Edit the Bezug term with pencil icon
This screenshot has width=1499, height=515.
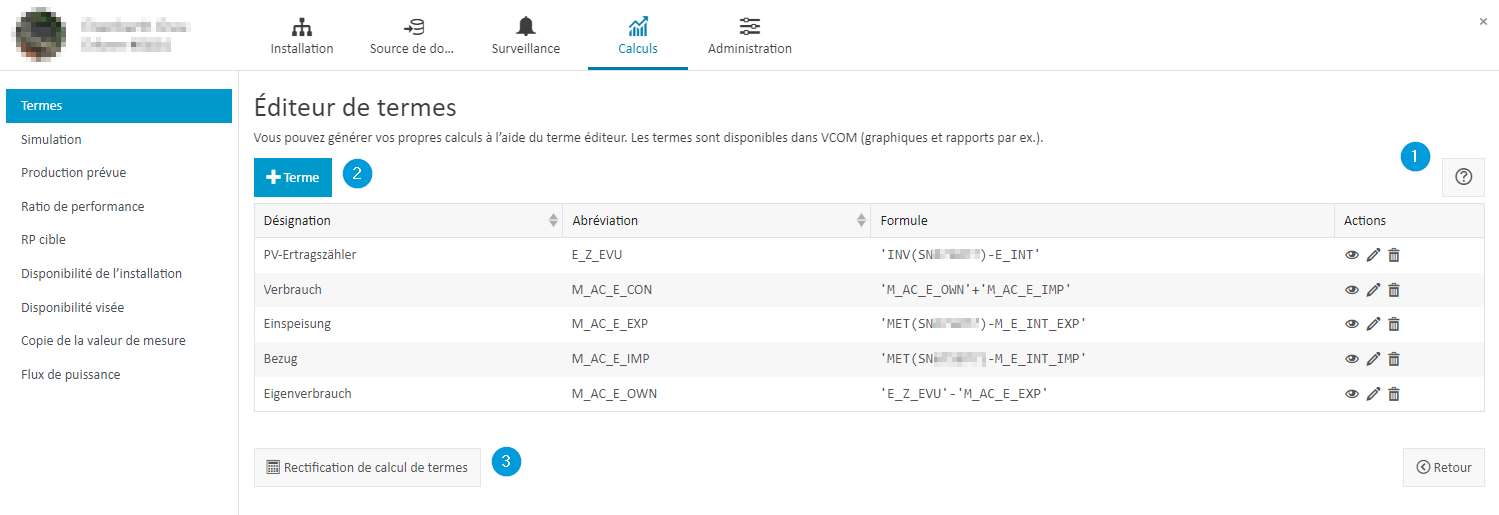click(1373, 359)
